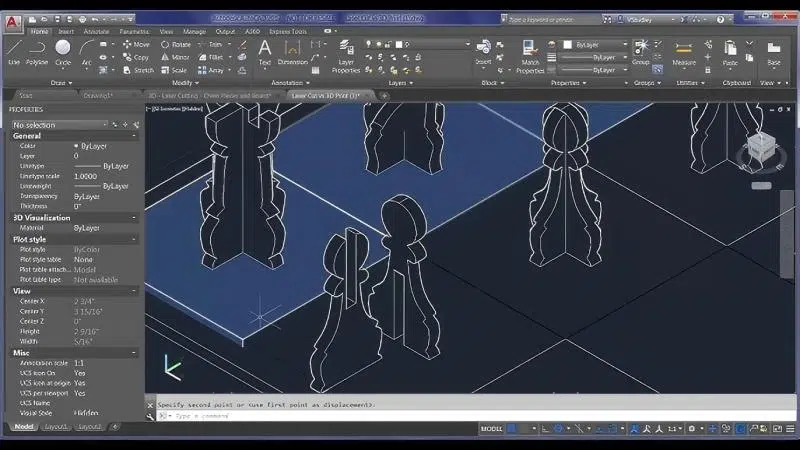Screen dimensions: 800x450
Task: Activate the Stretch command
Action: 138,70
